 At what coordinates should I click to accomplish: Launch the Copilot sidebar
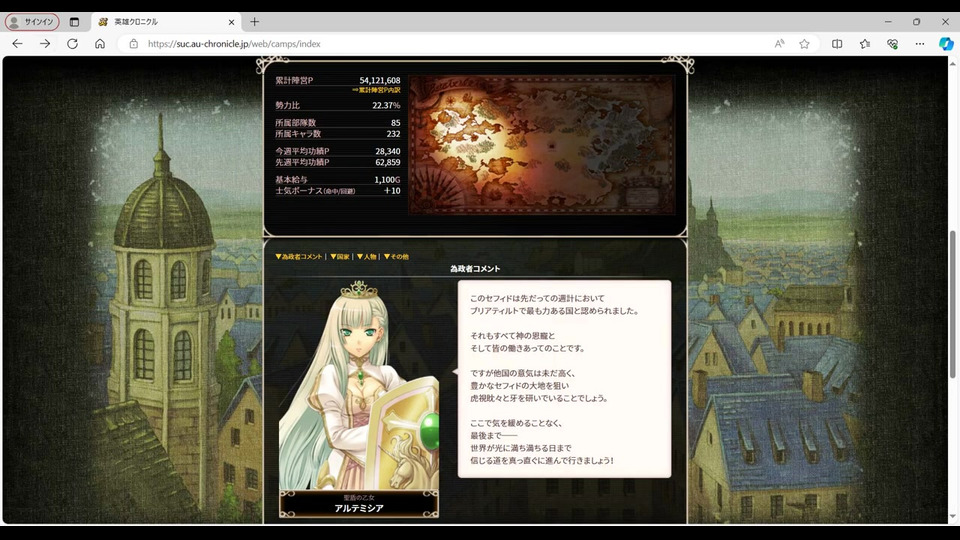(946, 43)
